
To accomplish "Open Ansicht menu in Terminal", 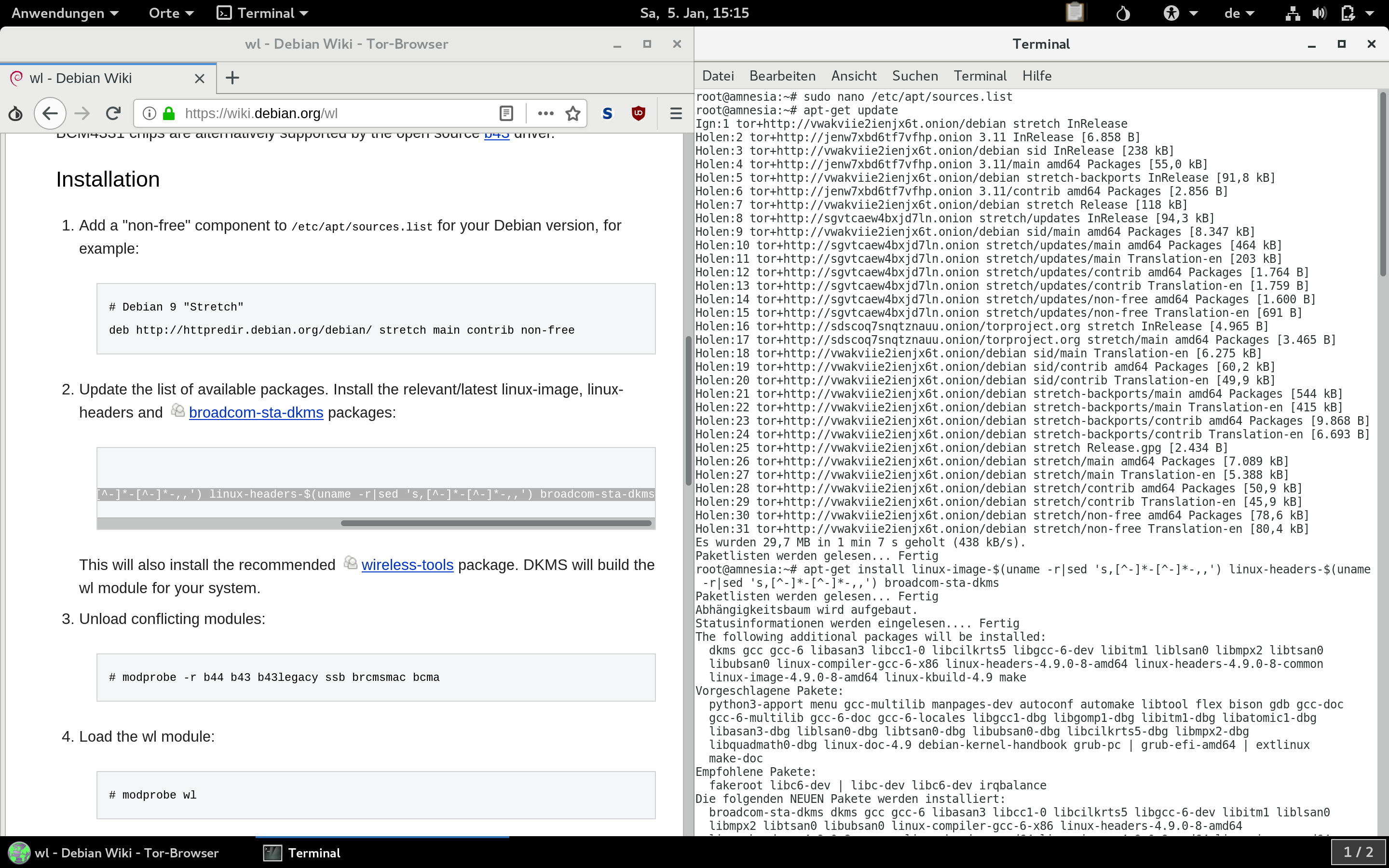I will [x=854, y=76].
